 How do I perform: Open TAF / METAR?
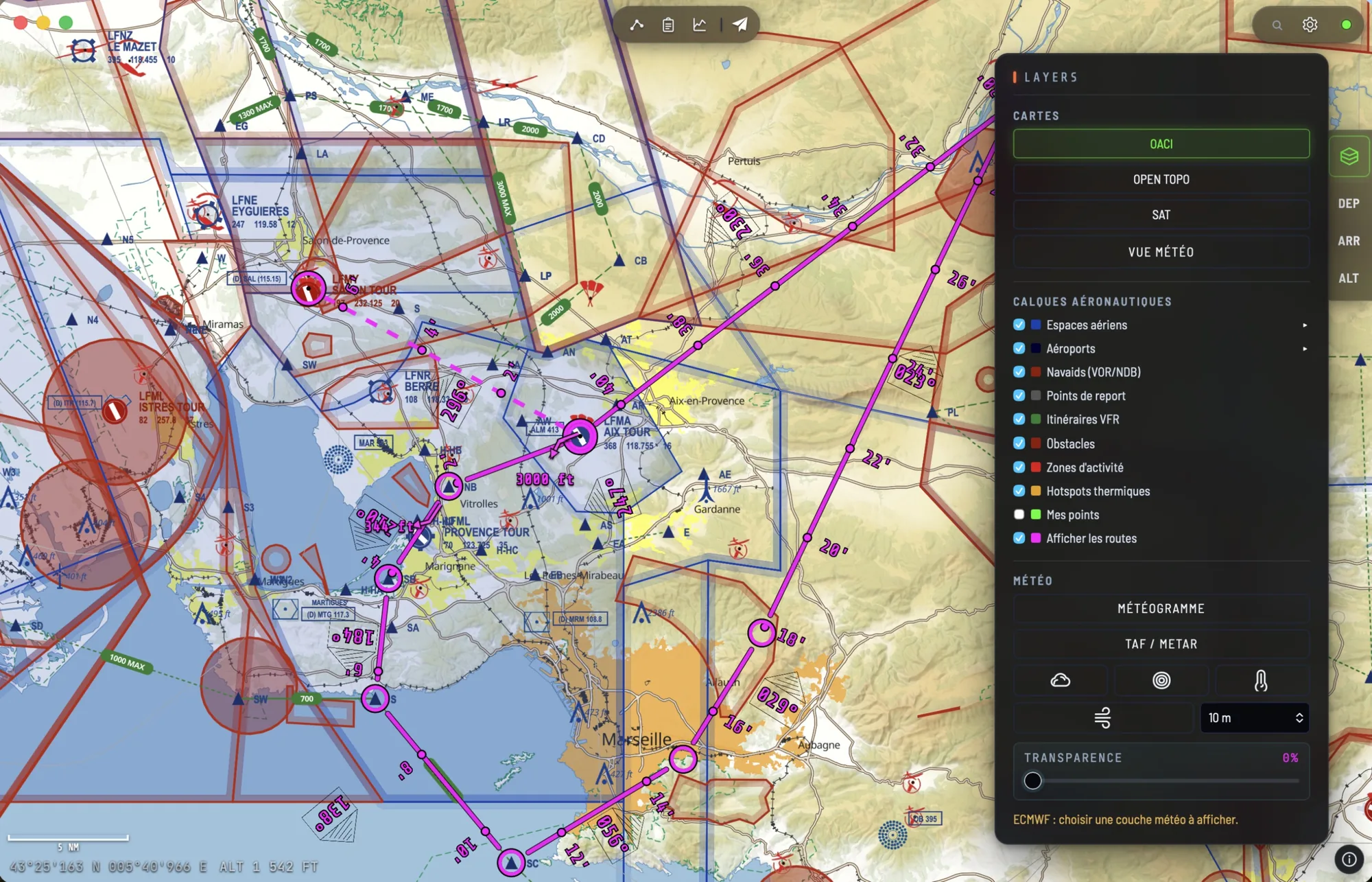click(x=1161, y=644)
